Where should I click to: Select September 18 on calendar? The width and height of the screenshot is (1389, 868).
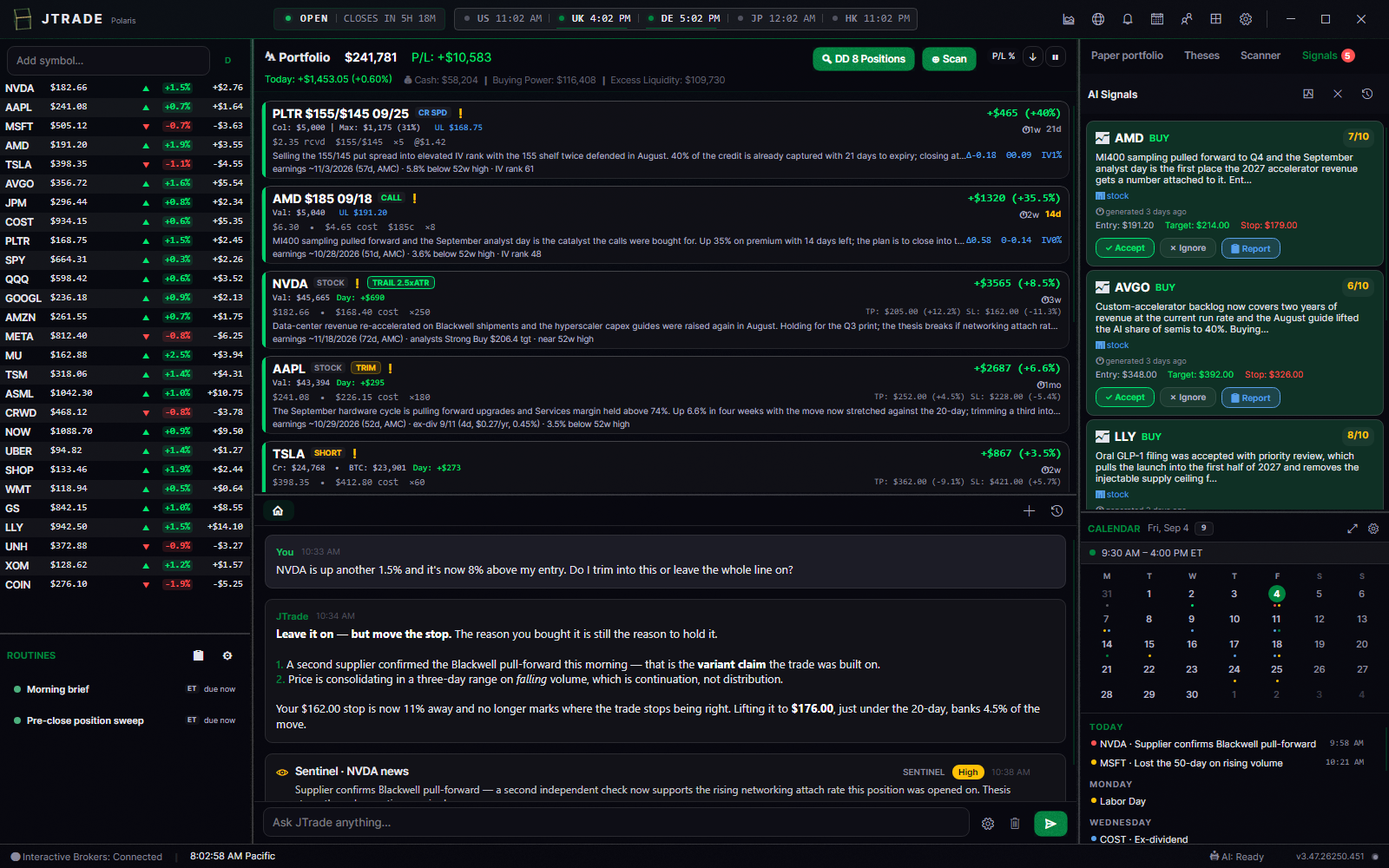click(x=1276, y=644)
